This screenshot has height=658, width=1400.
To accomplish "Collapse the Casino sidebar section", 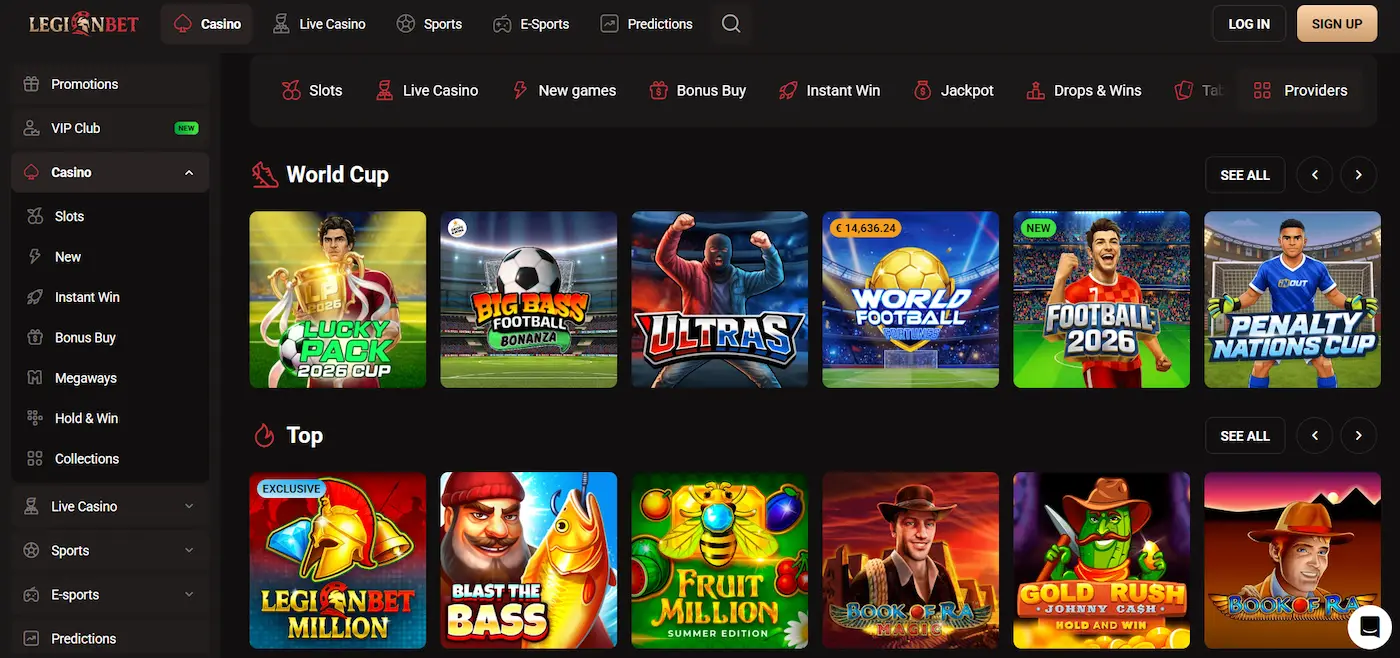I will (189, 173).
